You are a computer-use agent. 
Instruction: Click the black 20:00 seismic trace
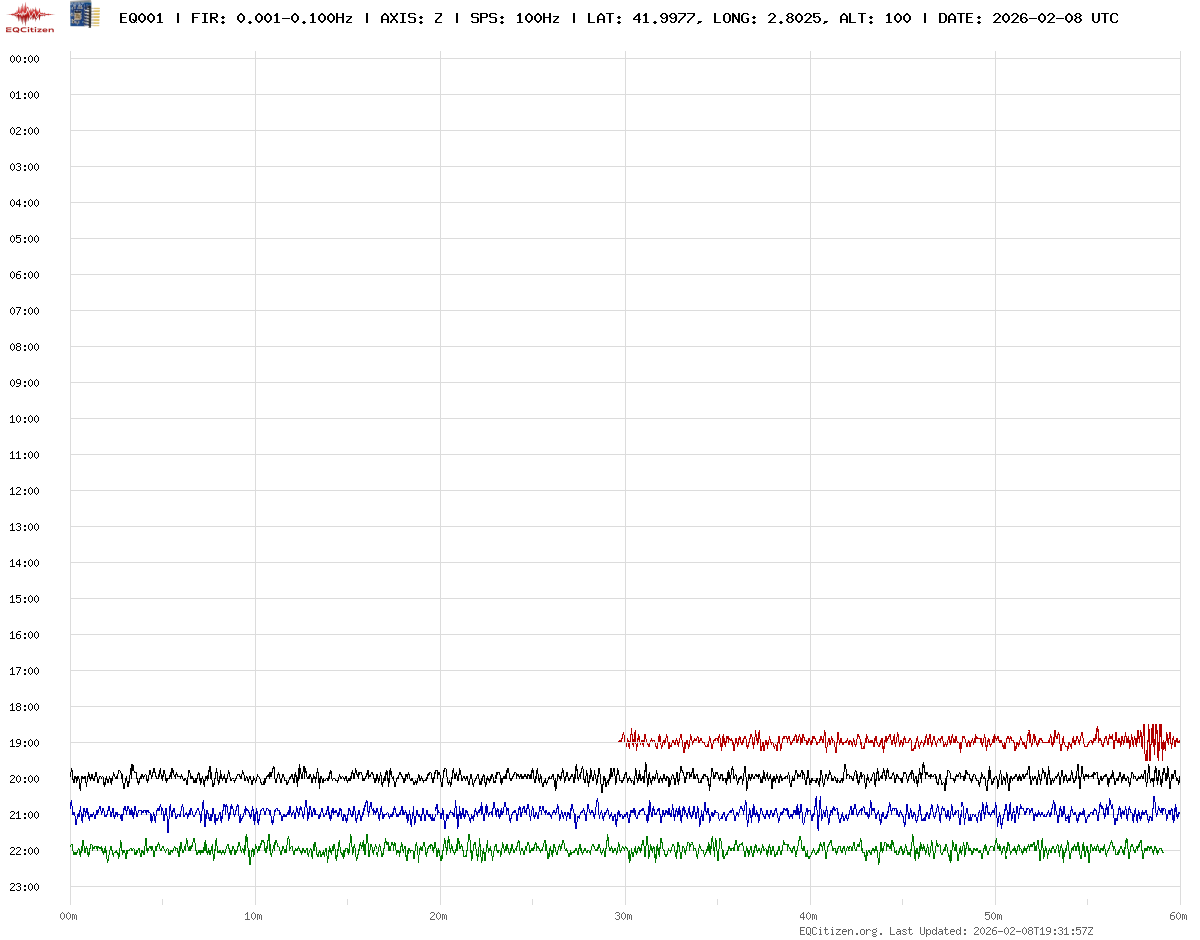500,777
